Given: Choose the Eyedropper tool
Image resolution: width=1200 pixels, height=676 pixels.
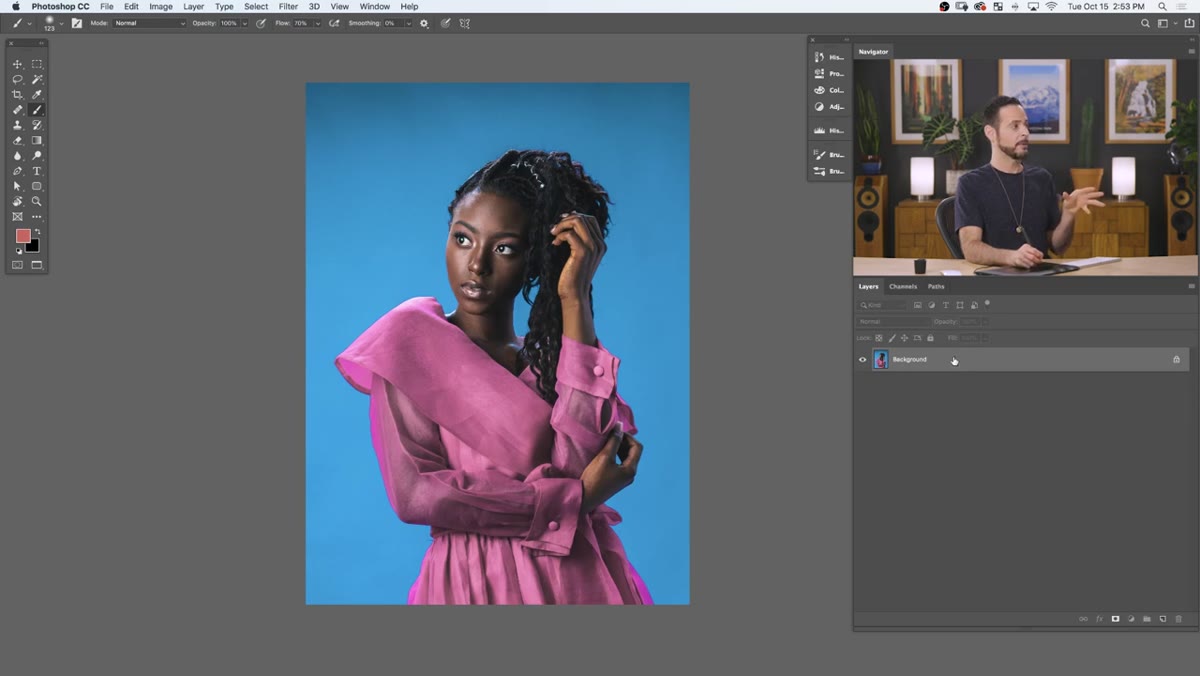Looking at the screenshot, I should pyautogui.click(x=37, y=94).
